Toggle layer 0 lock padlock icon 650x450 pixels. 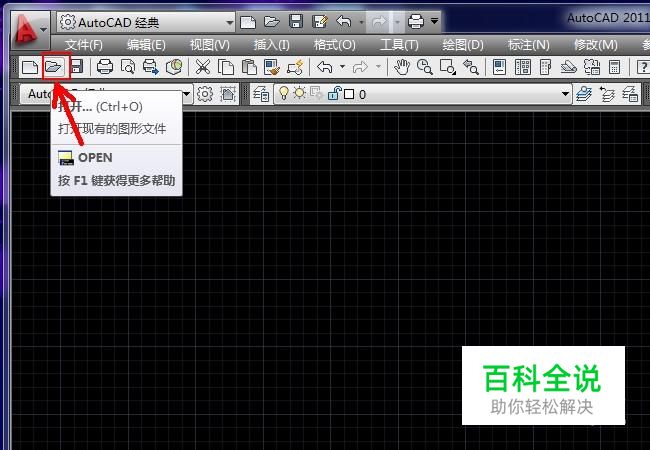[x=334, y=93]
